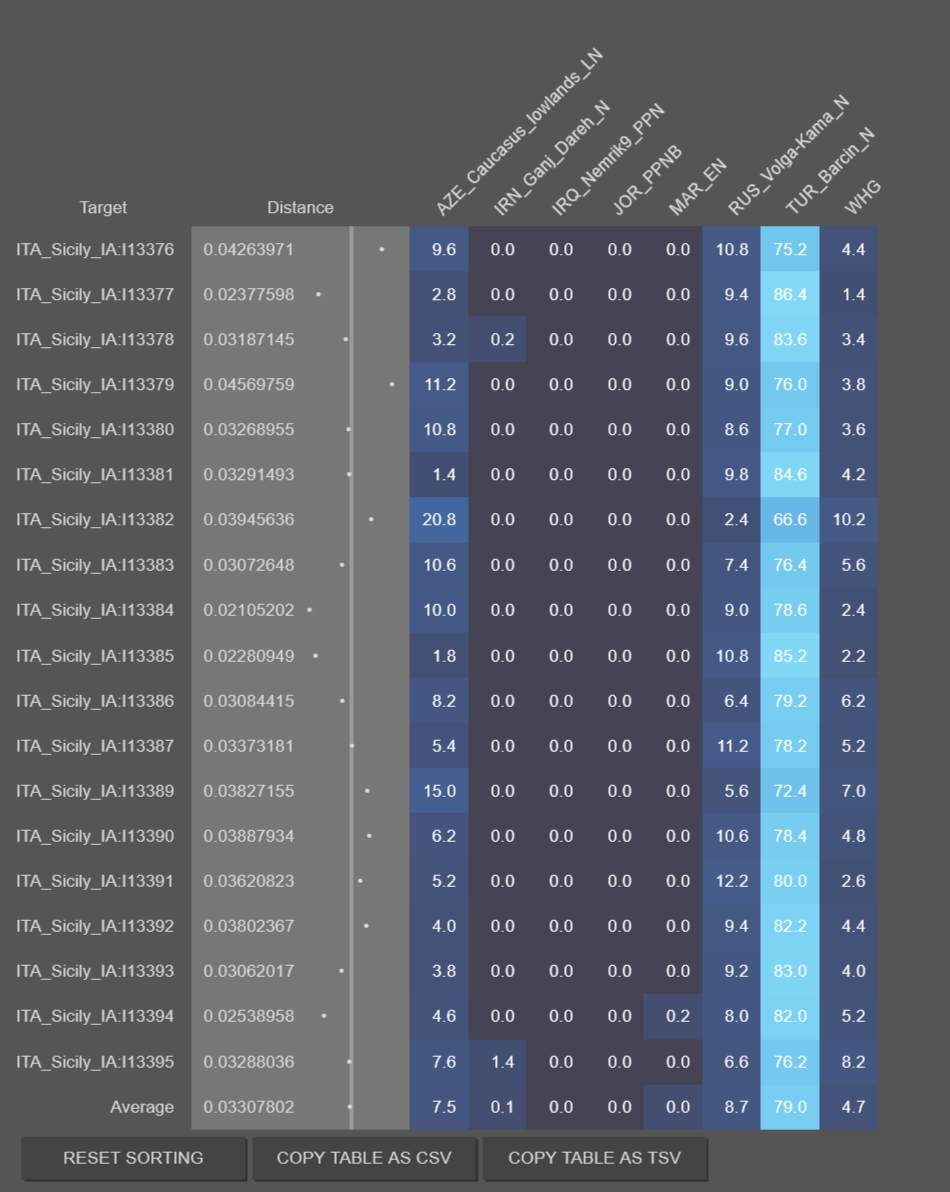Image resolution: width=950 pixels, height=1192 pixels.
Task: Click the 12.2 Volga-Kama cell for I13391
Action: (731, 881)
